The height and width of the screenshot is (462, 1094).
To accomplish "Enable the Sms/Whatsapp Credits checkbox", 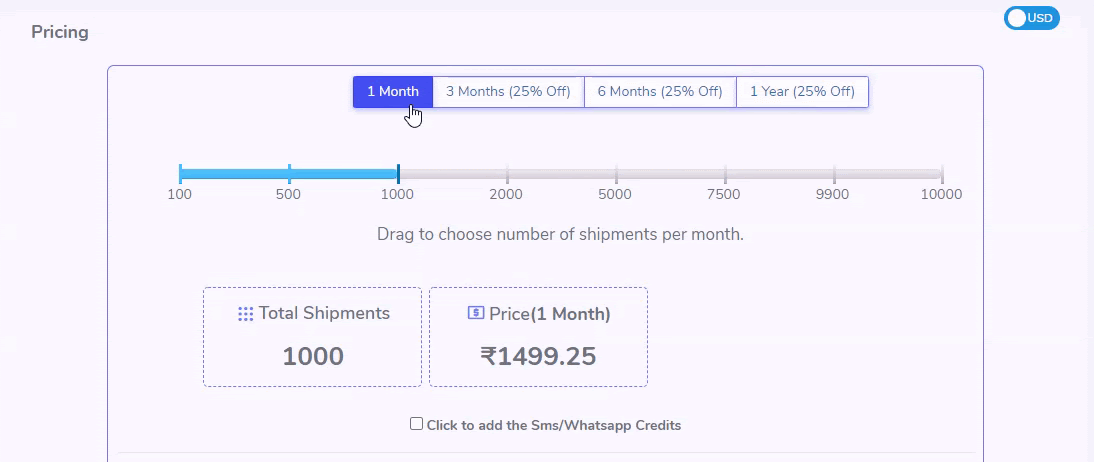I will coord(416,424).
